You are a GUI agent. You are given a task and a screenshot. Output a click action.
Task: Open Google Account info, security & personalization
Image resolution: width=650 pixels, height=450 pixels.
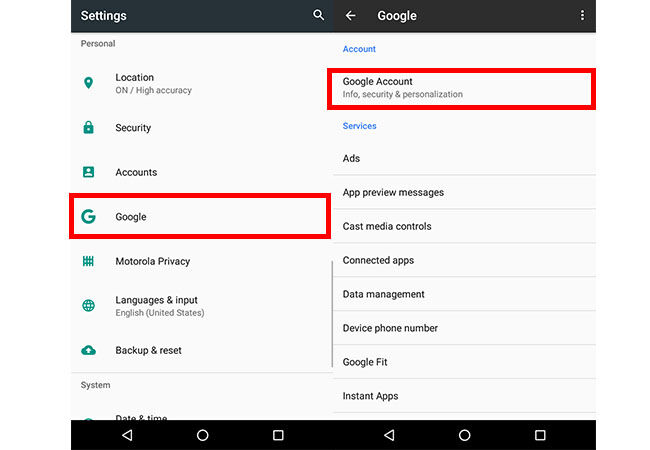tap(461, 89)
